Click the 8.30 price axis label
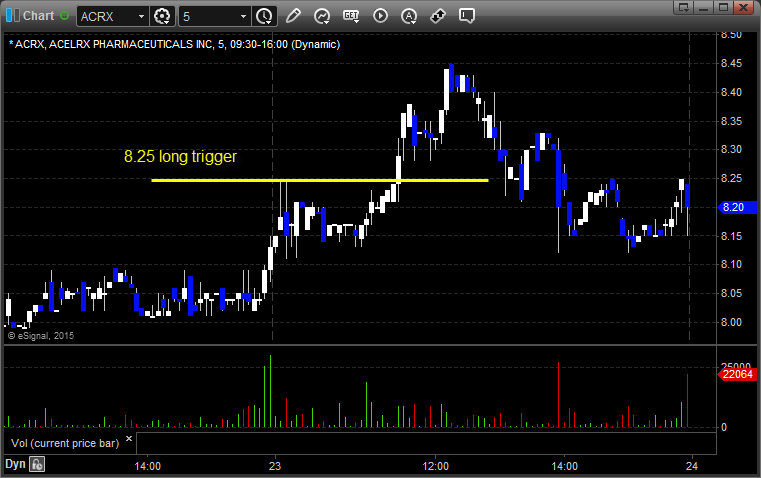This screenshot has width=761, height=478. 731,149
